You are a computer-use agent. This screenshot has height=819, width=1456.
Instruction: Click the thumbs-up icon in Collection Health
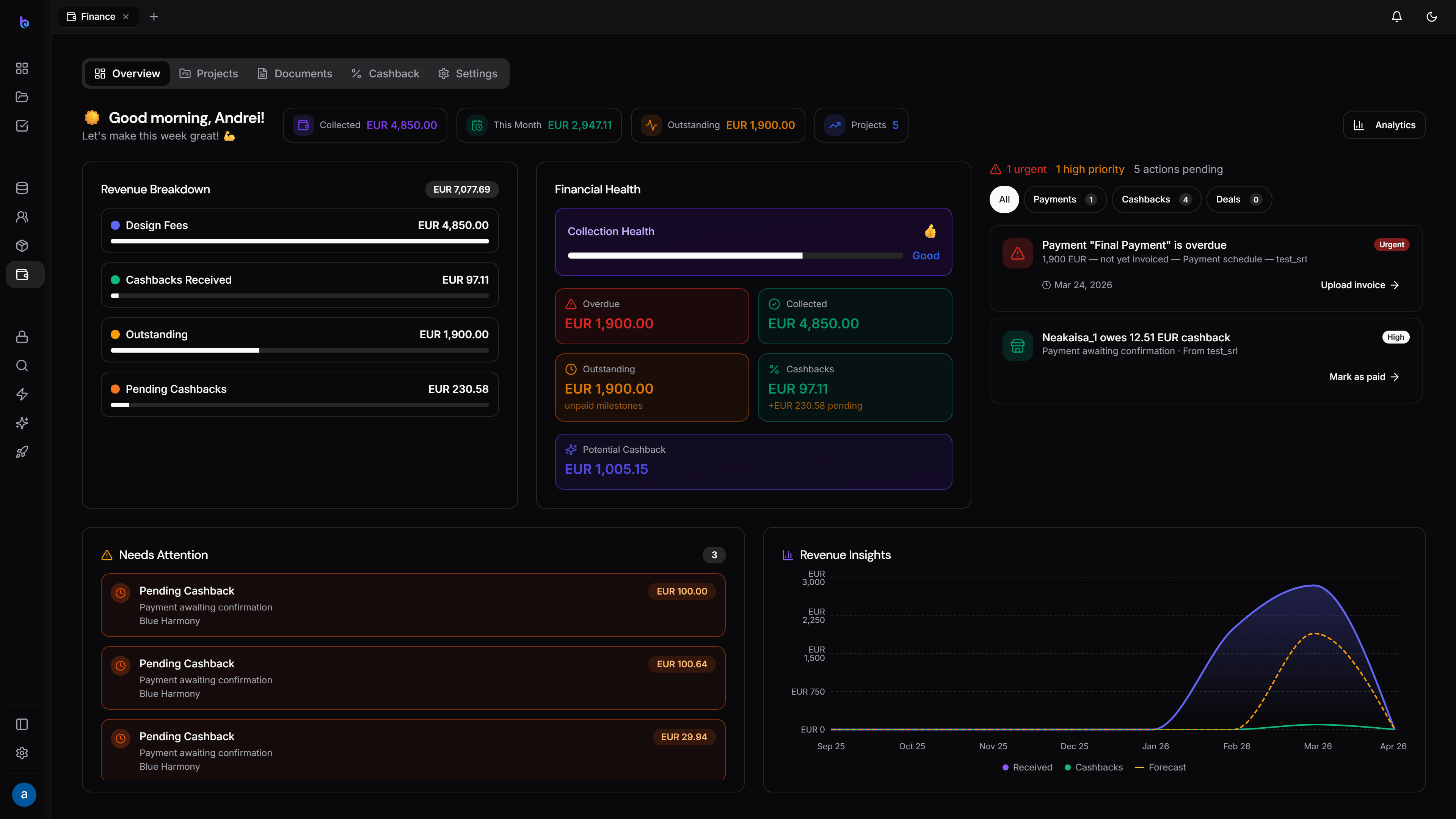(x=930, y=231)
